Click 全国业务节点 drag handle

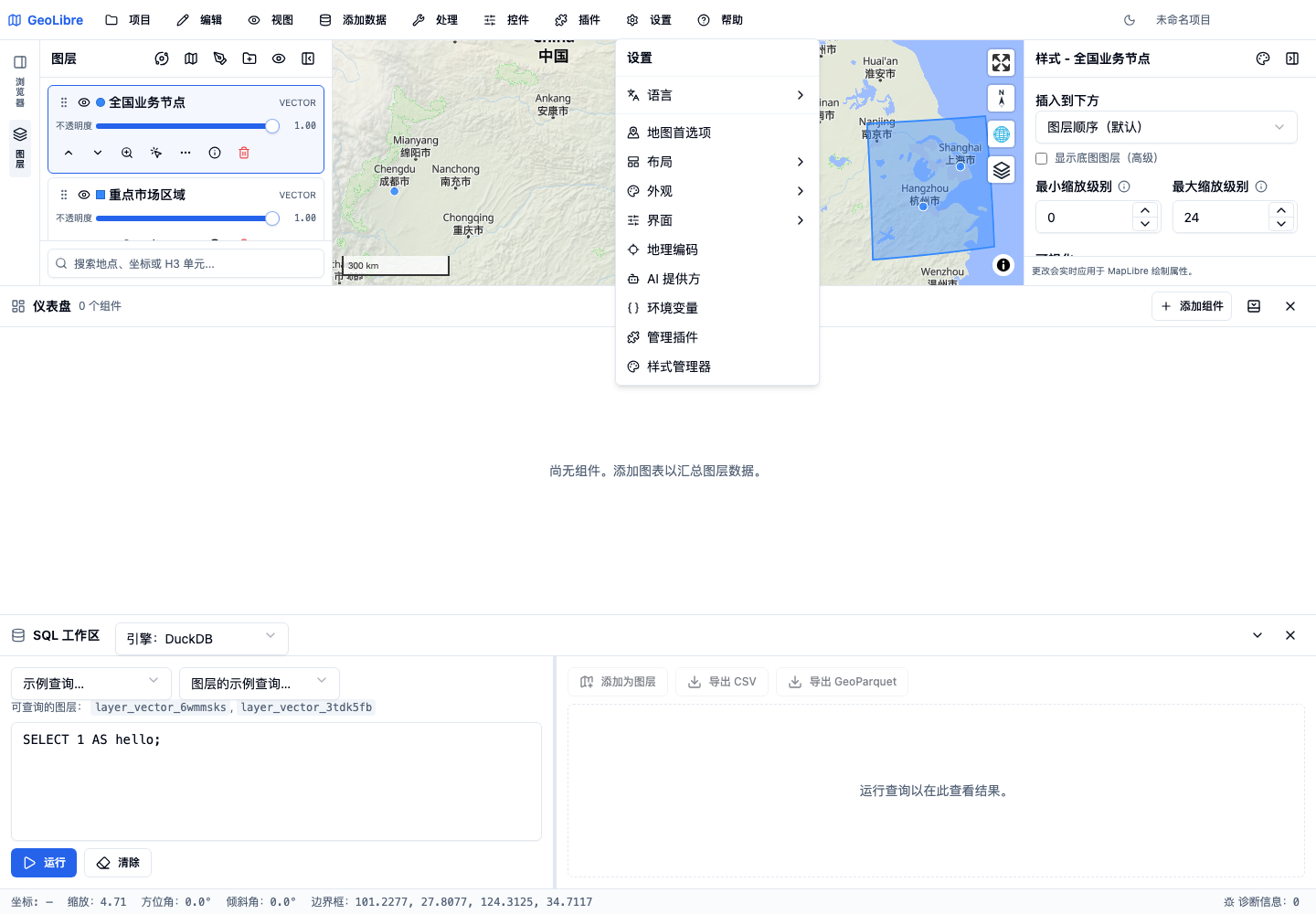[64, 102]
